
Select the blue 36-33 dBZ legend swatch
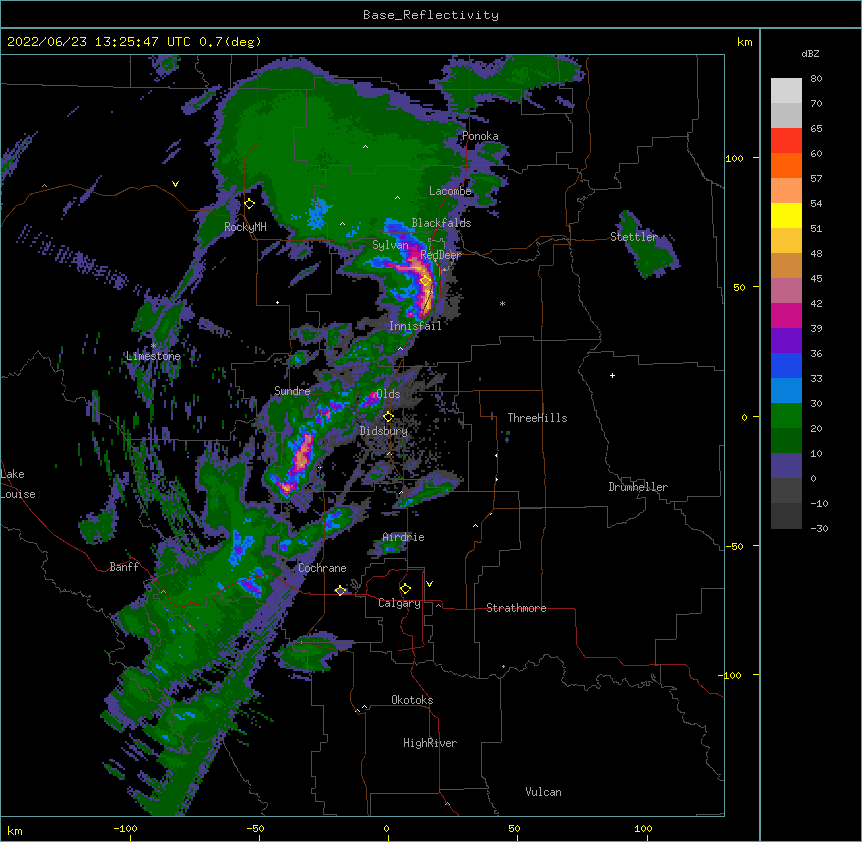786,365
